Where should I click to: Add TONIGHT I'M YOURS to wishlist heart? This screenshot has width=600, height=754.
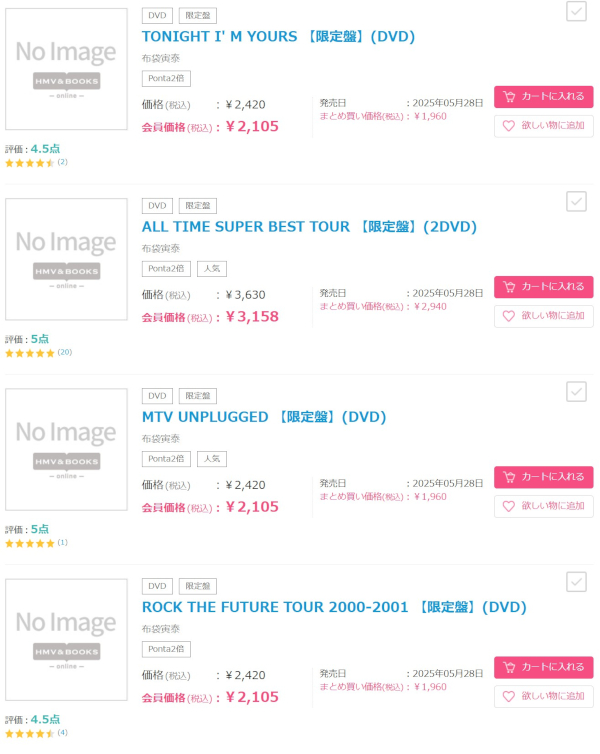pos(543,126)
